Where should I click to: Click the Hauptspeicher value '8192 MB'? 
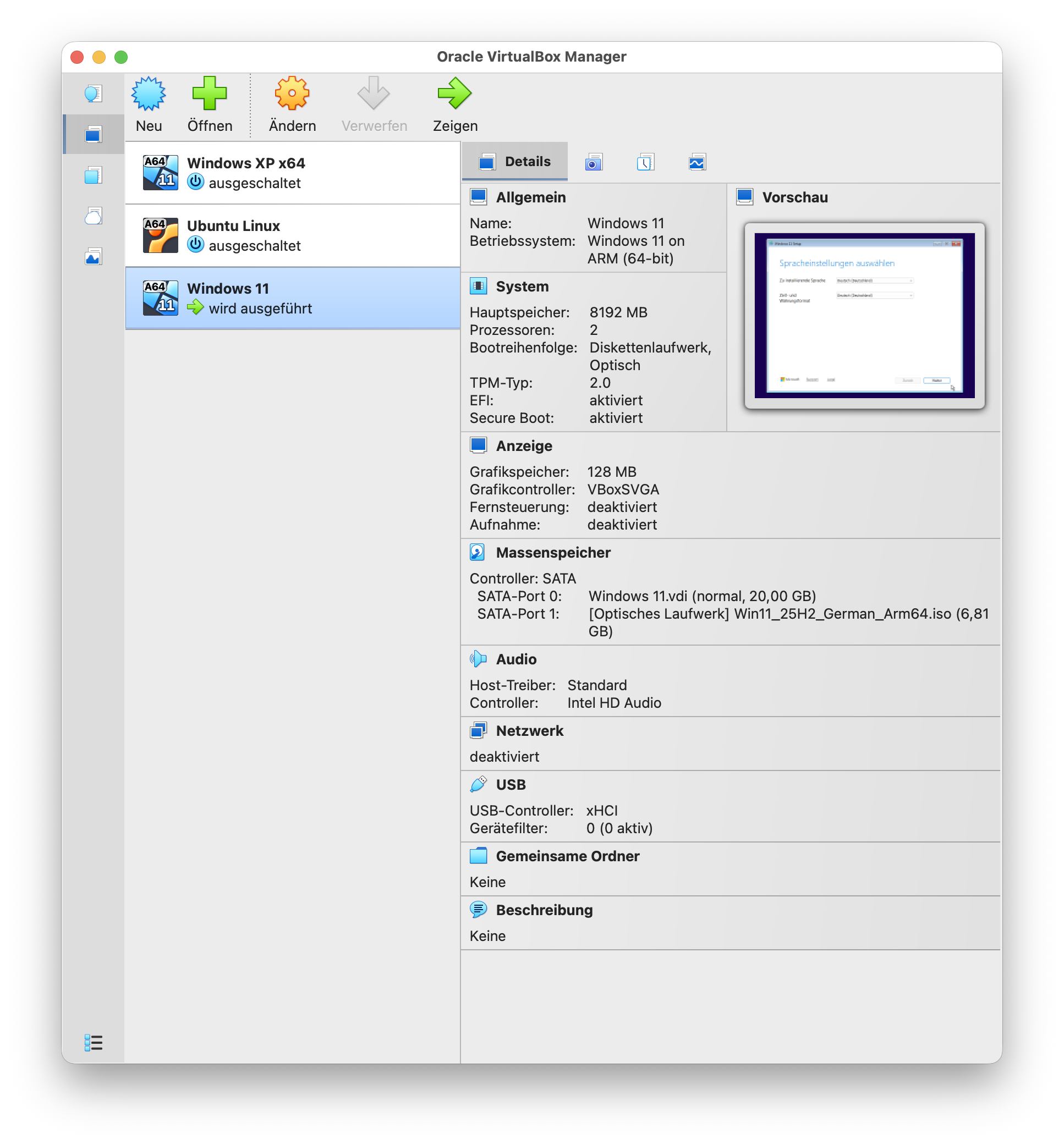[x=618, y=312]
